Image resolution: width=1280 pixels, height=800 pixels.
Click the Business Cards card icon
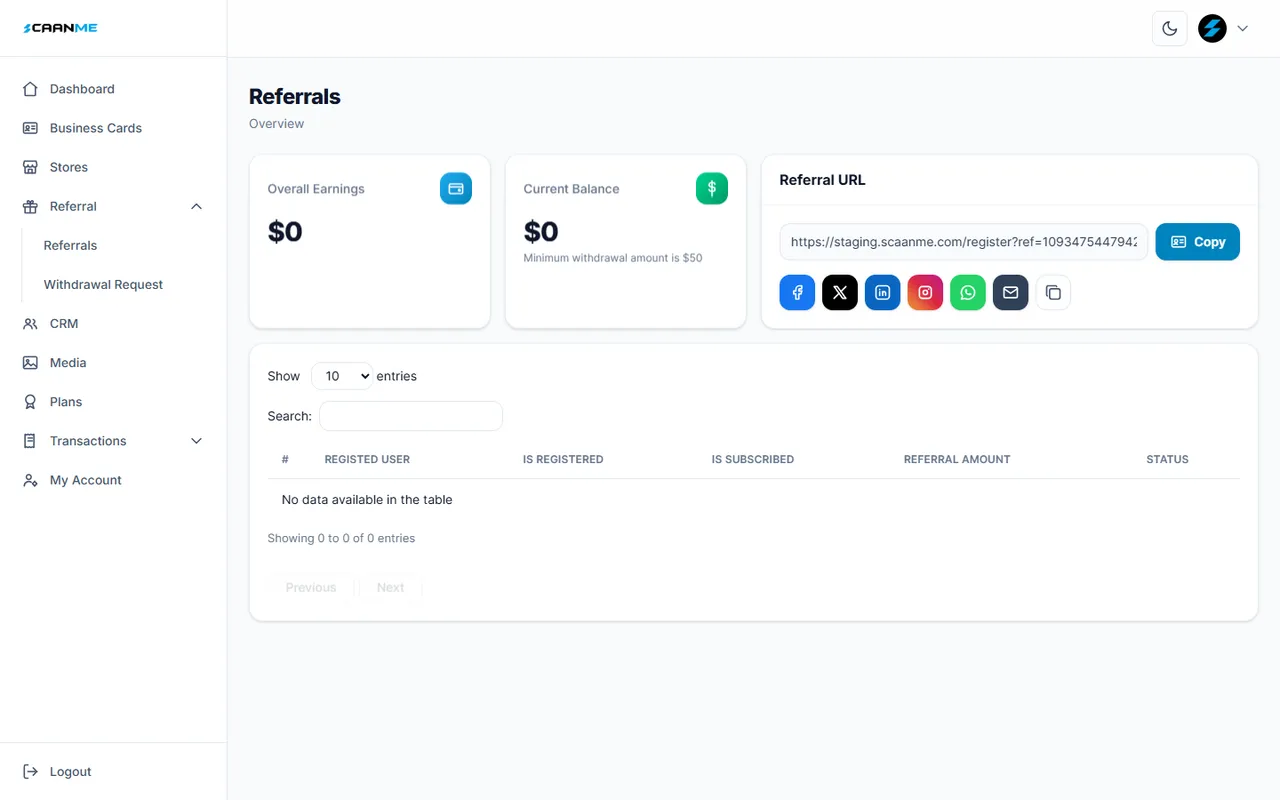(x=30, y=128)
